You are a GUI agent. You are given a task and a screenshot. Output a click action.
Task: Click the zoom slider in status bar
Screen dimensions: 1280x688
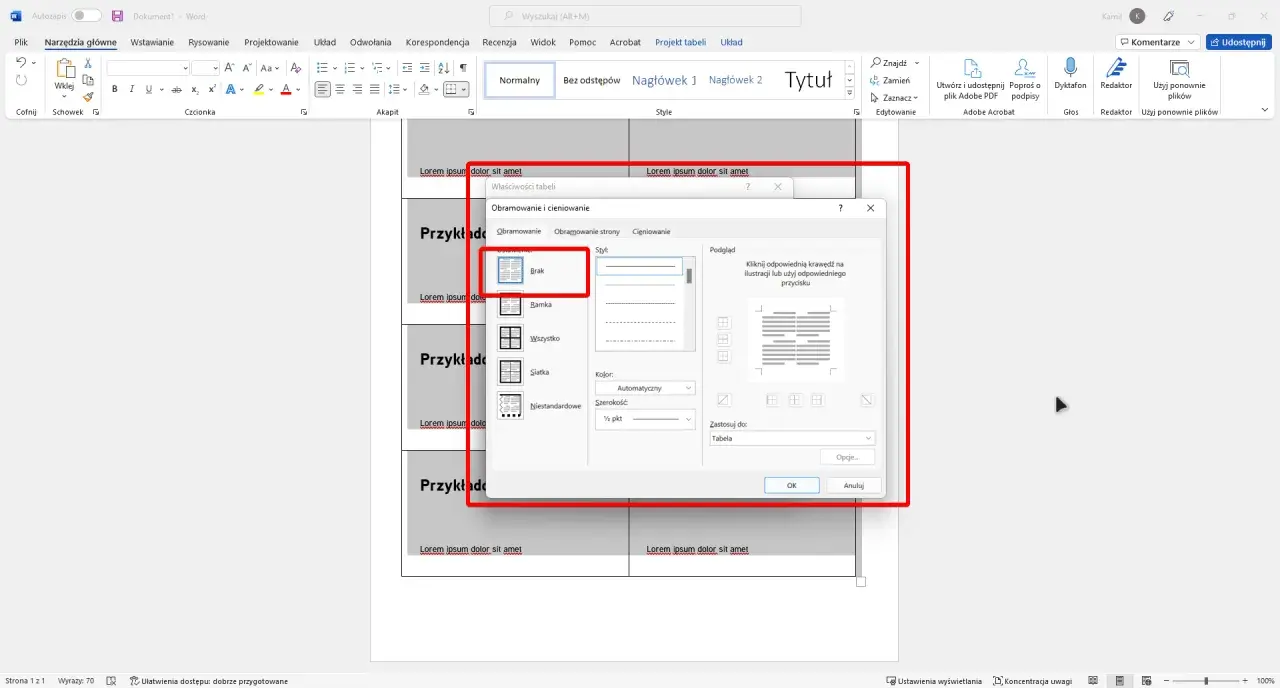[1205, 681]
